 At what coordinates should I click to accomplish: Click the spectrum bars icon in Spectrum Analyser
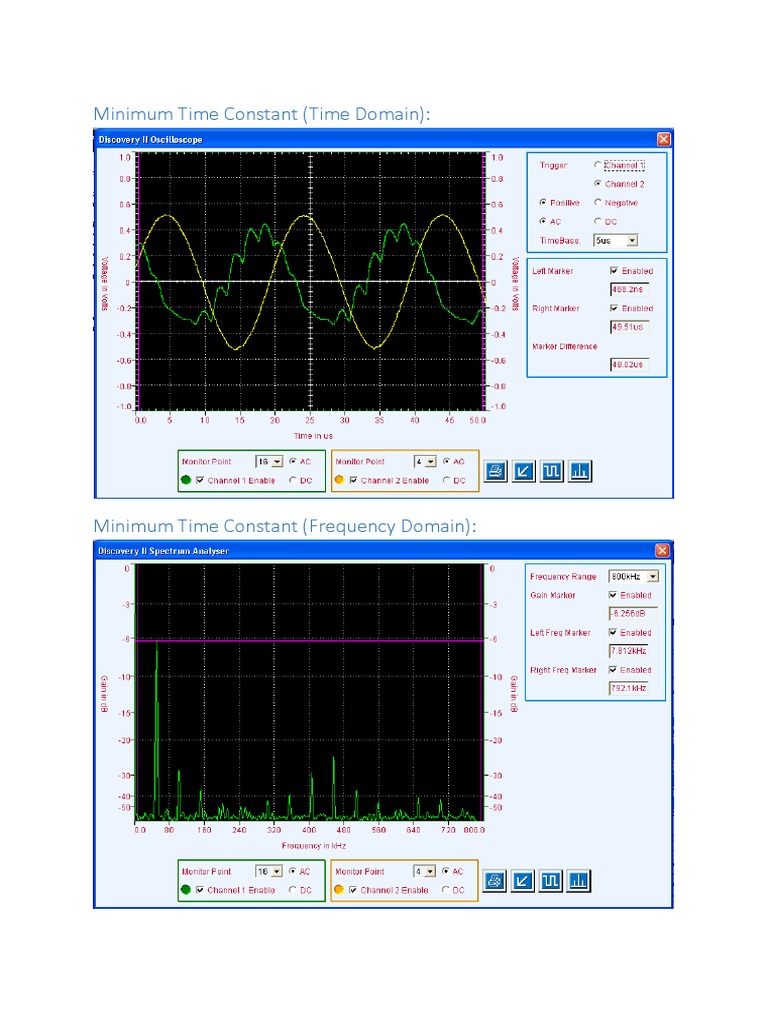pyautogui.click(x=579, y=881)
